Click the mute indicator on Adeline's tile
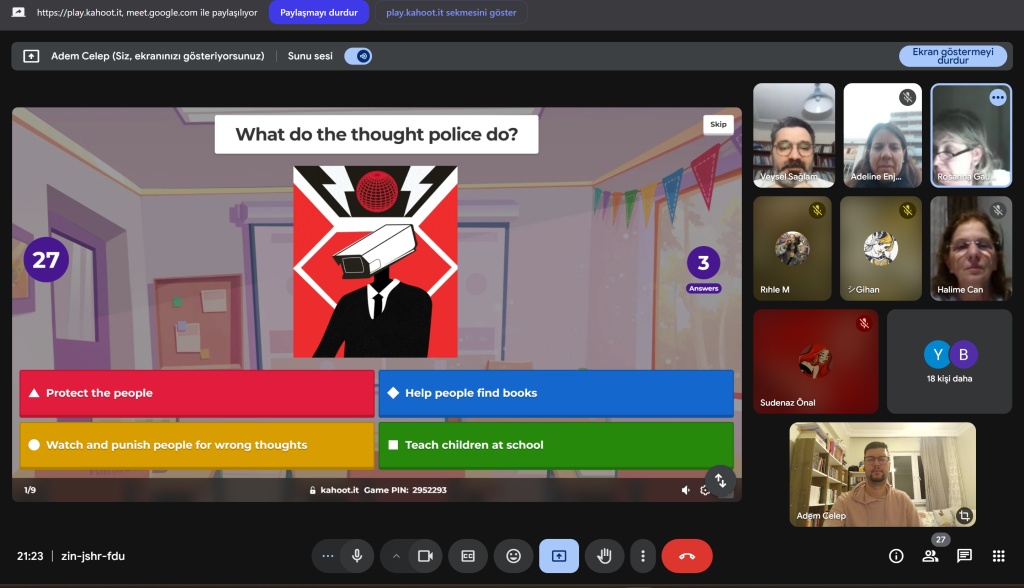1024x588 pixels. point(907,97)
